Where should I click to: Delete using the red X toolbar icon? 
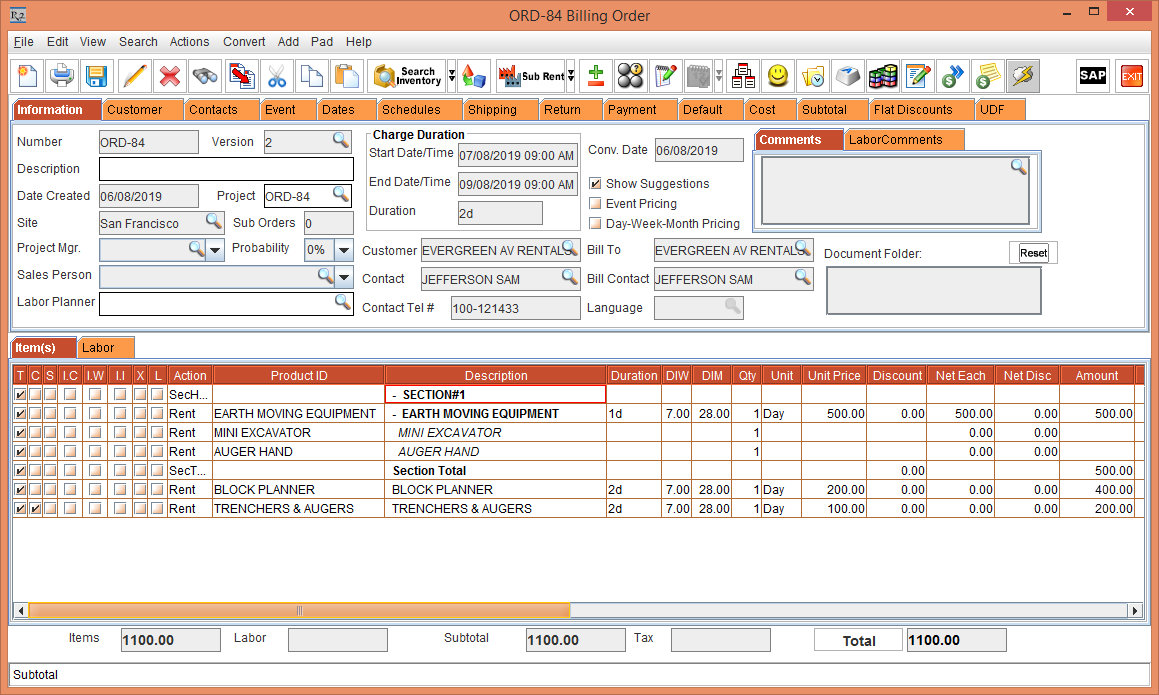pyautogui.click(x=169, y=75)
